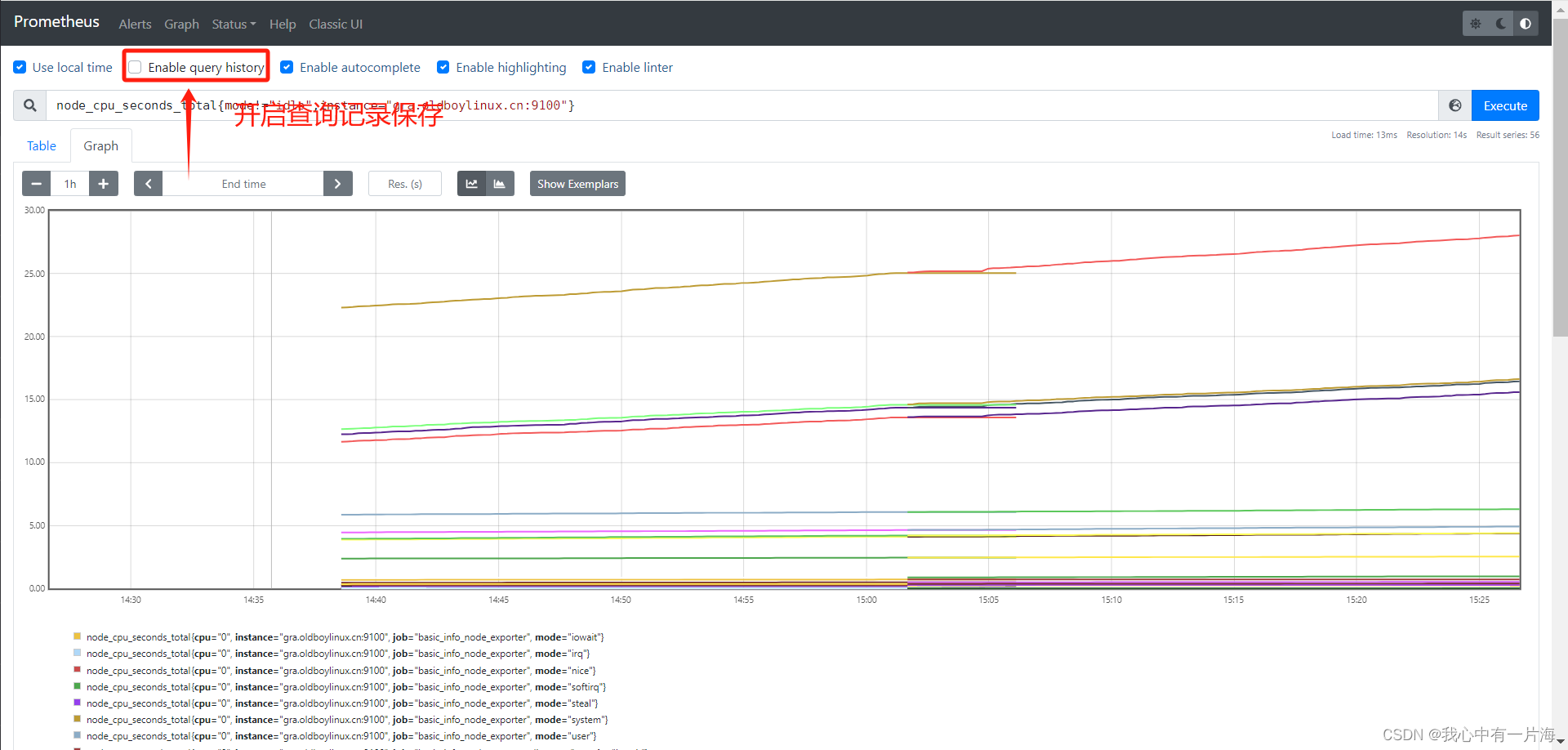Click legend color swatch for mode system
Image resolution: width=1568 pixels, height=750 pixels.
pyautogui.click(x=77, y=719)
